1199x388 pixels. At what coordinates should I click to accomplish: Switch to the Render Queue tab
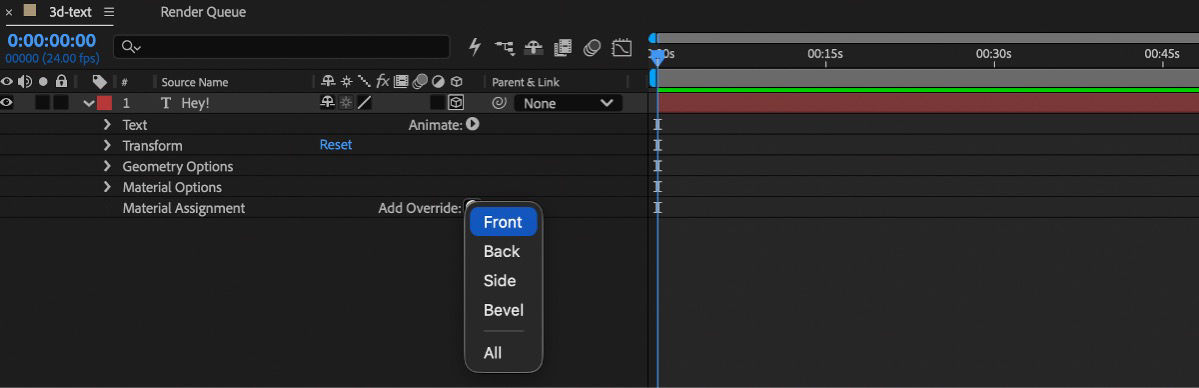point(203,12)
